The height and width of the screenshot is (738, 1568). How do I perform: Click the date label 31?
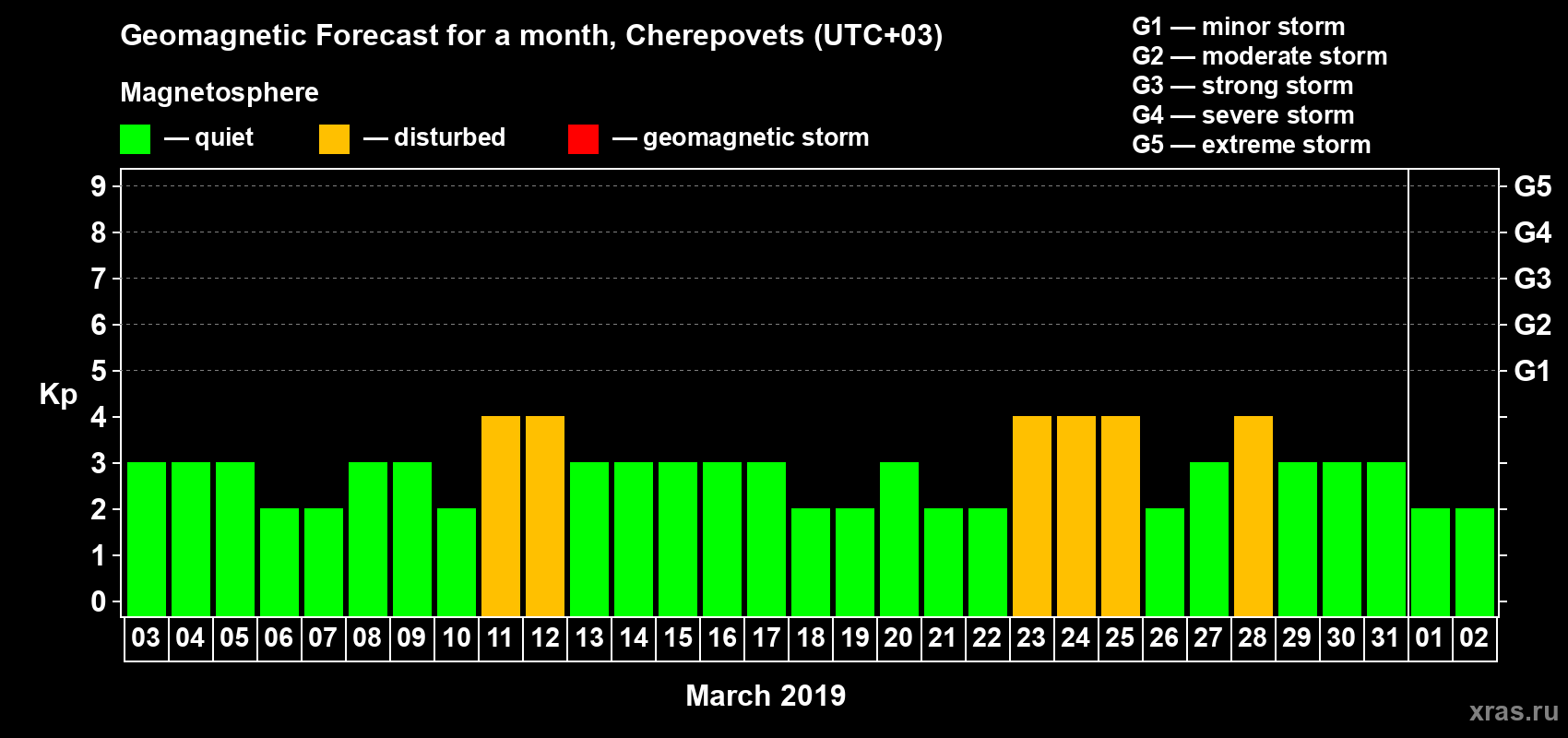click(1385, 638)
